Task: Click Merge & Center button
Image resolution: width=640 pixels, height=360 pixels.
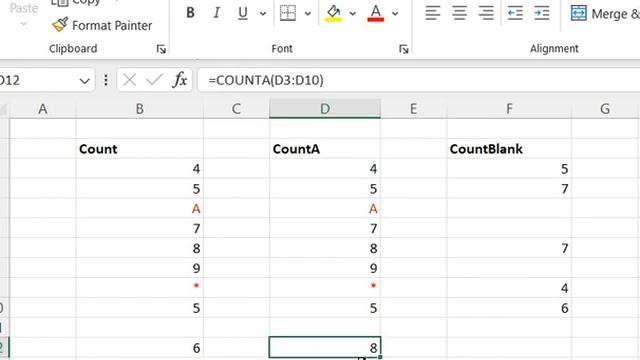Action: (x=605, y=13)
